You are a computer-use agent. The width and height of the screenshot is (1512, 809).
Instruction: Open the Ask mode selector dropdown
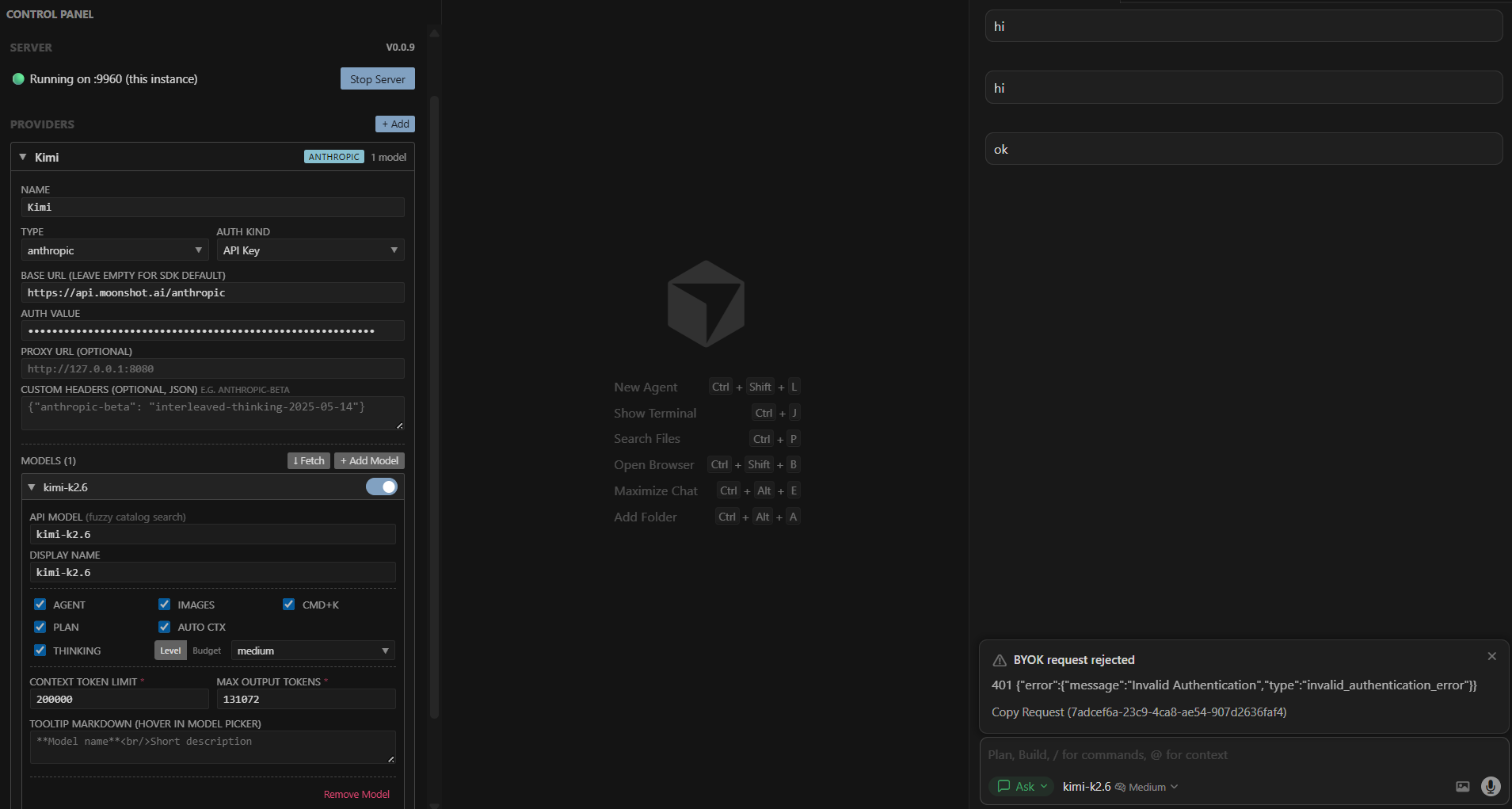click(x=1022, y=786)
